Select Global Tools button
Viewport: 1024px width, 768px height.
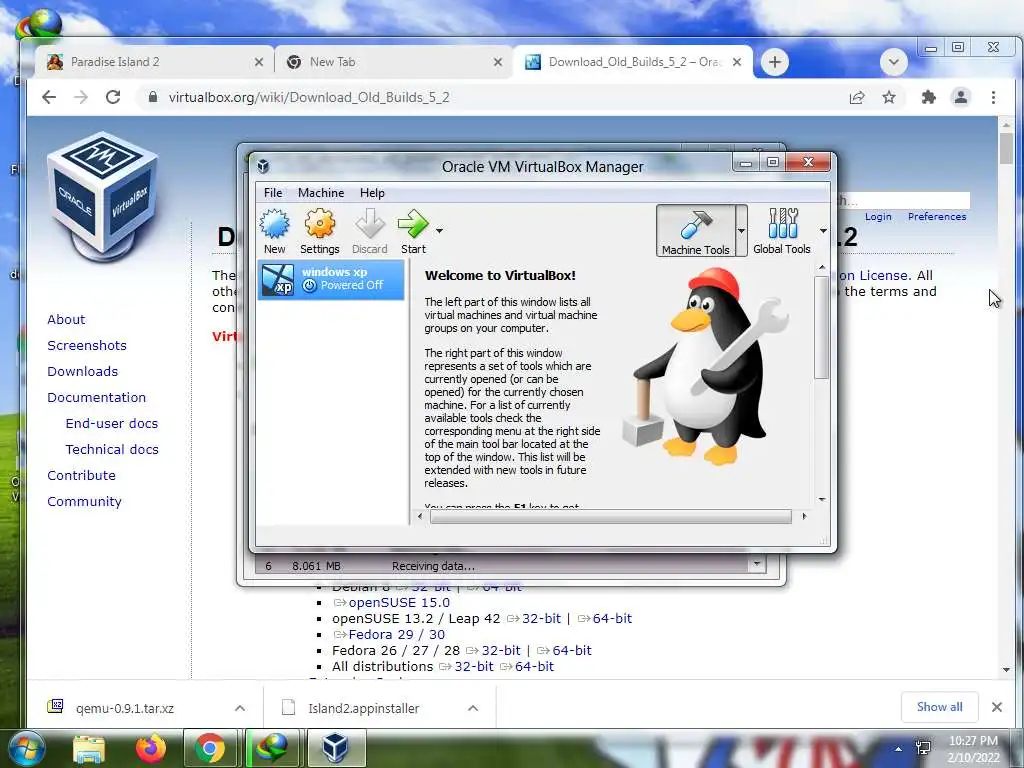click(782, 231)
